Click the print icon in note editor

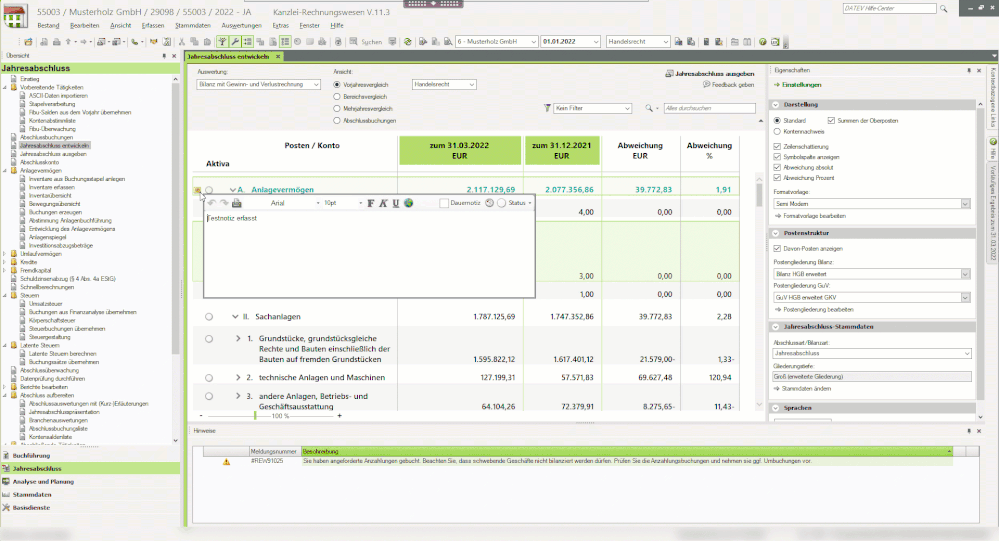pos(237,203)
